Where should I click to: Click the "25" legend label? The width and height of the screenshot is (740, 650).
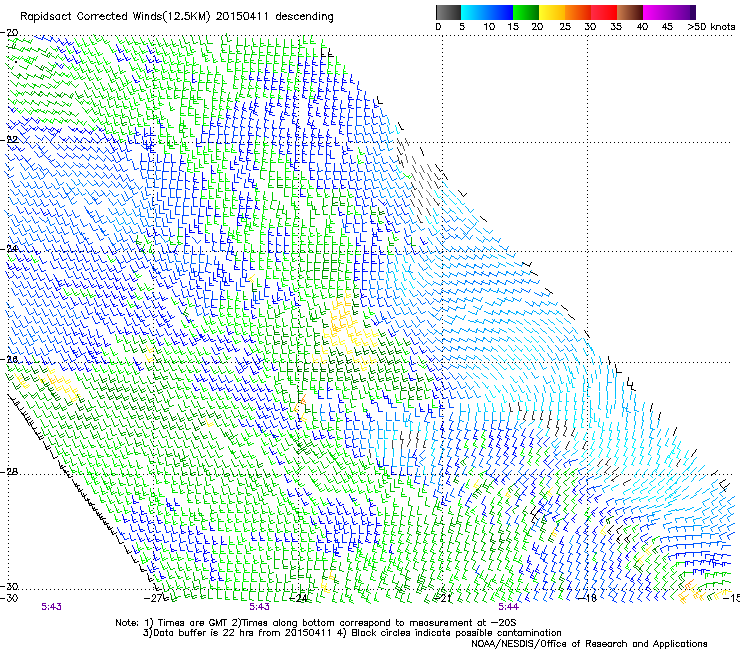click(565, 27)
